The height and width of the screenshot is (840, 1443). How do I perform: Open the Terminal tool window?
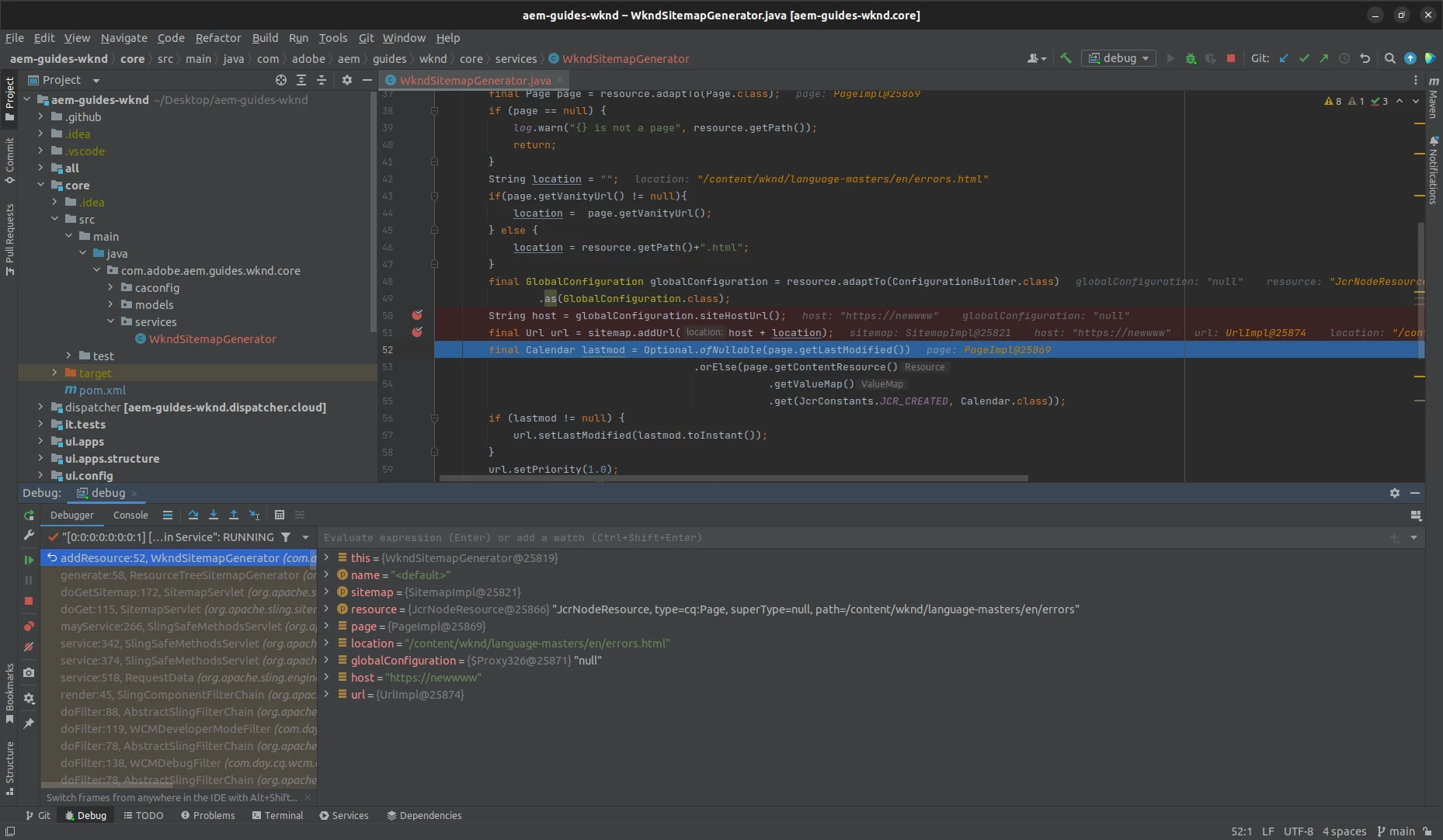click(277, 815)
